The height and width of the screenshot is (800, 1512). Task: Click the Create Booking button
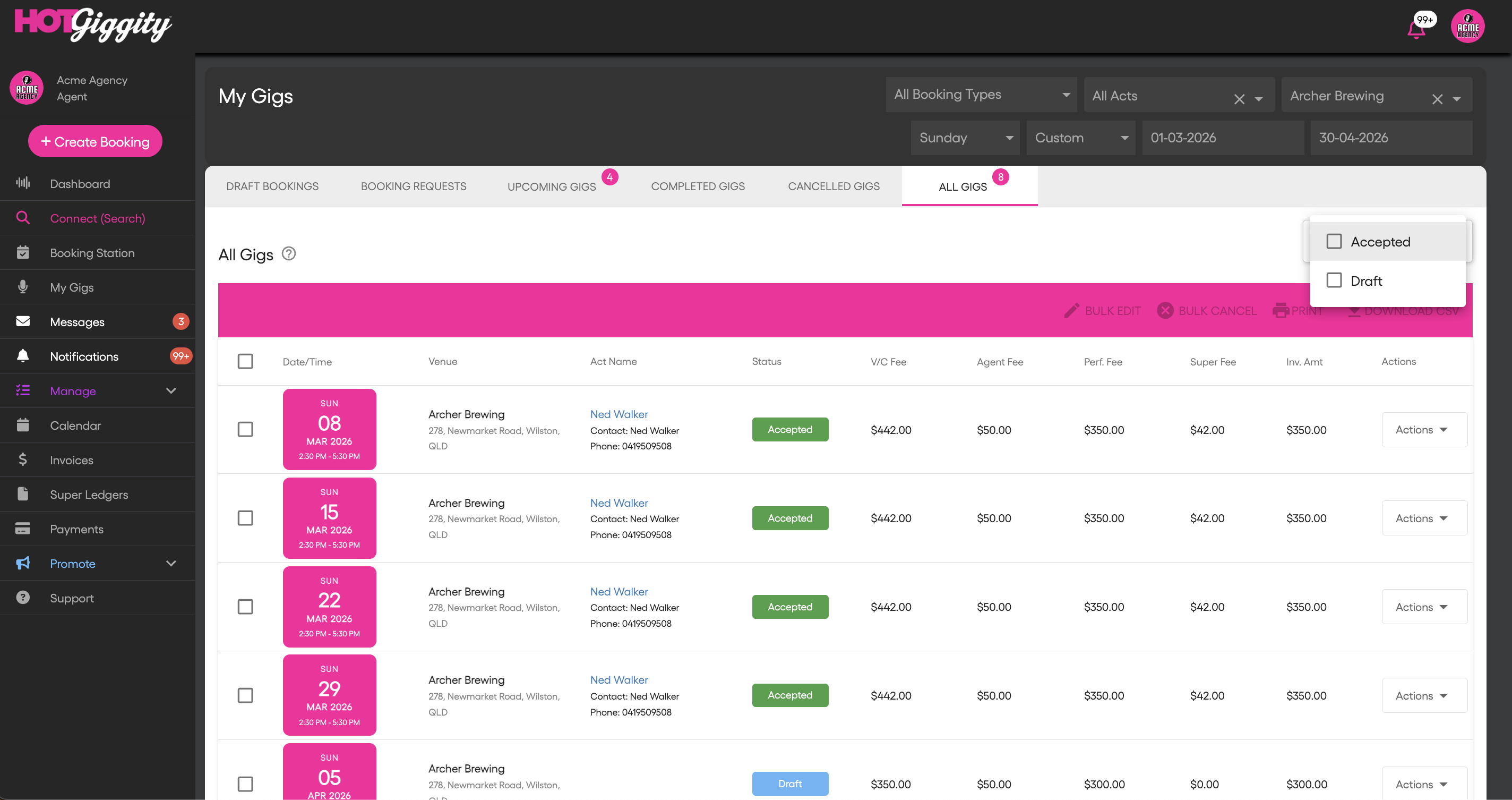click(95, 141)
